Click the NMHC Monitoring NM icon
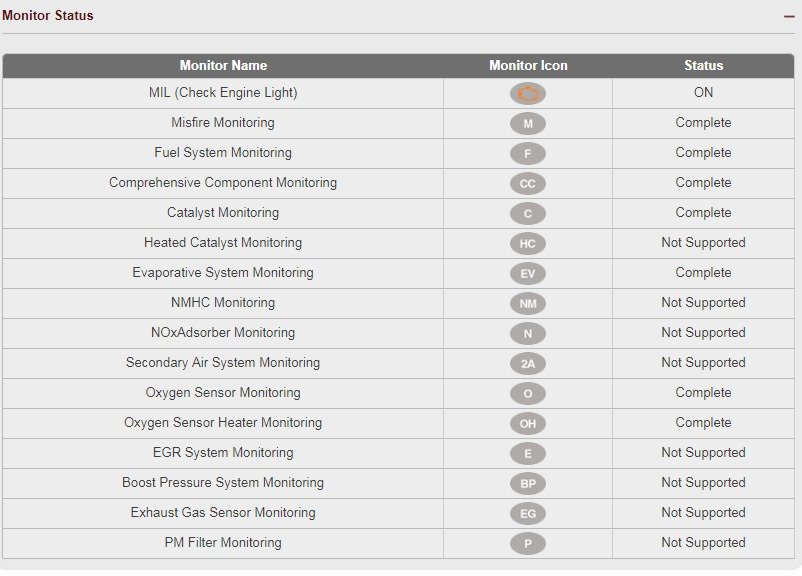802x576 pixels. pyautogui.click(x=528, y=303)
